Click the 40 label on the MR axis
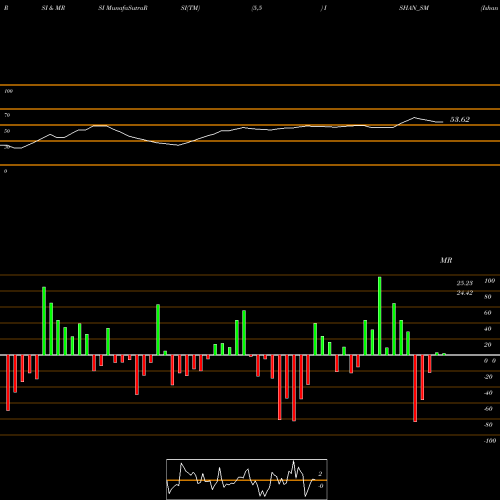500x500 pixels. coord(488,329)
